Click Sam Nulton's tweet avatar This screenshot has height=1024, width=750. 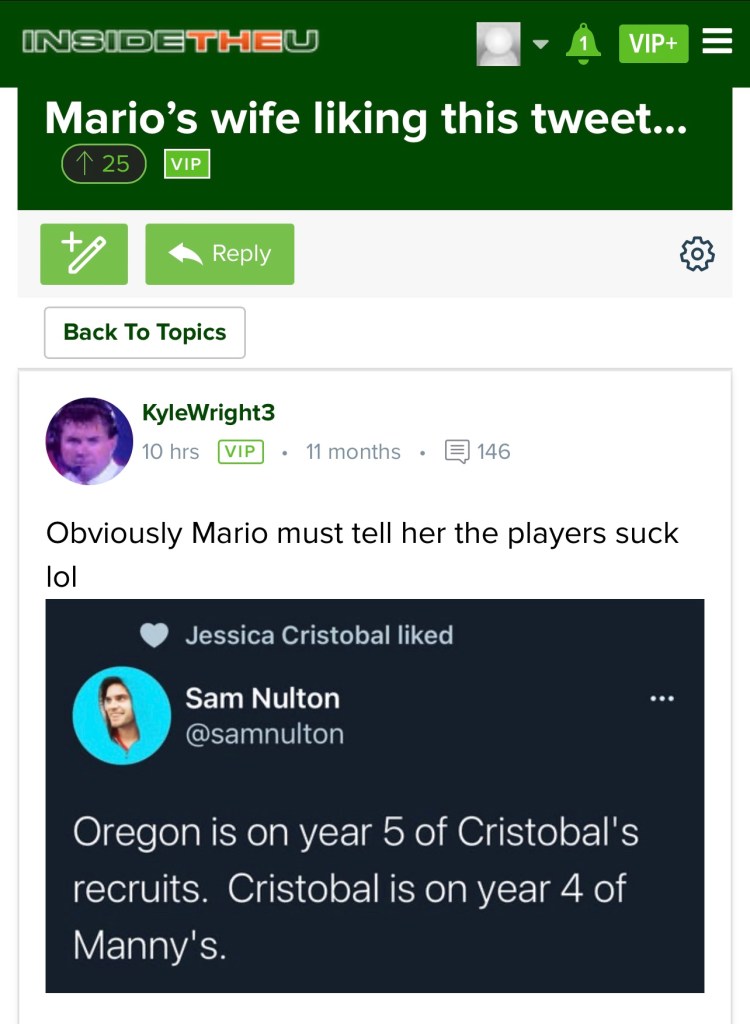coord(122,715)
